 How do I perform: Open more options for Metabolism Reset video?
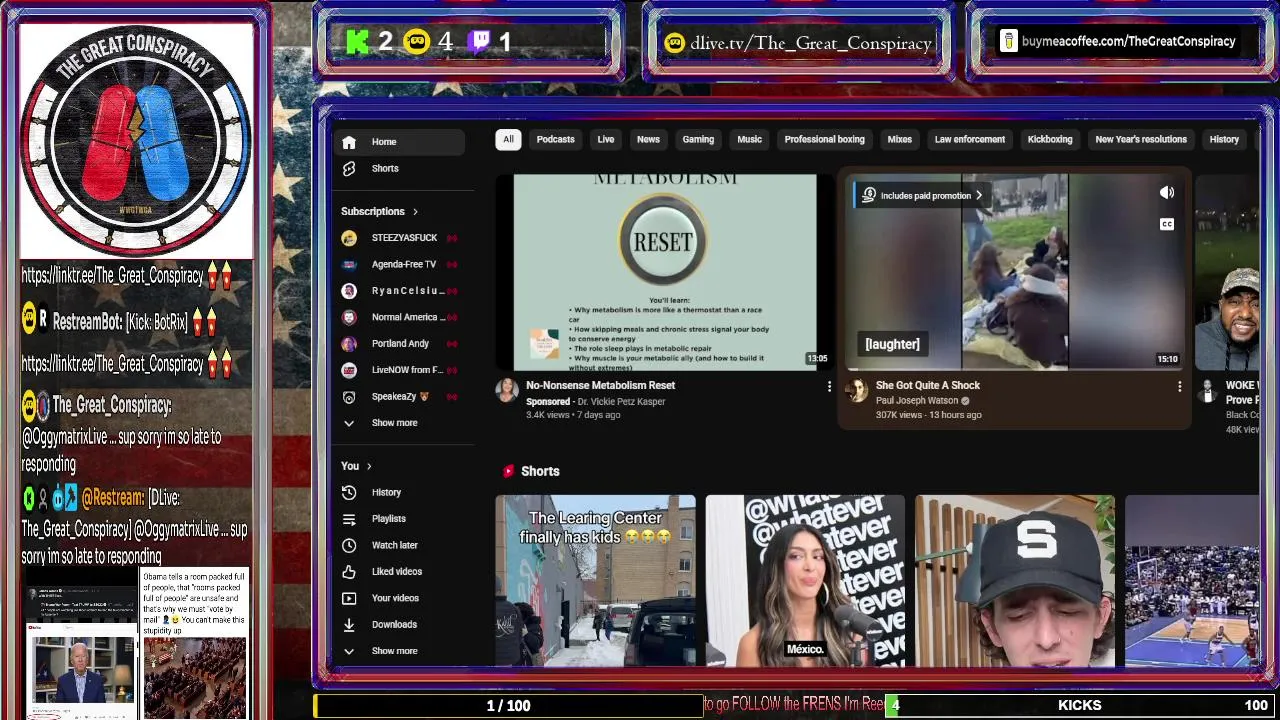pos(829,387)
